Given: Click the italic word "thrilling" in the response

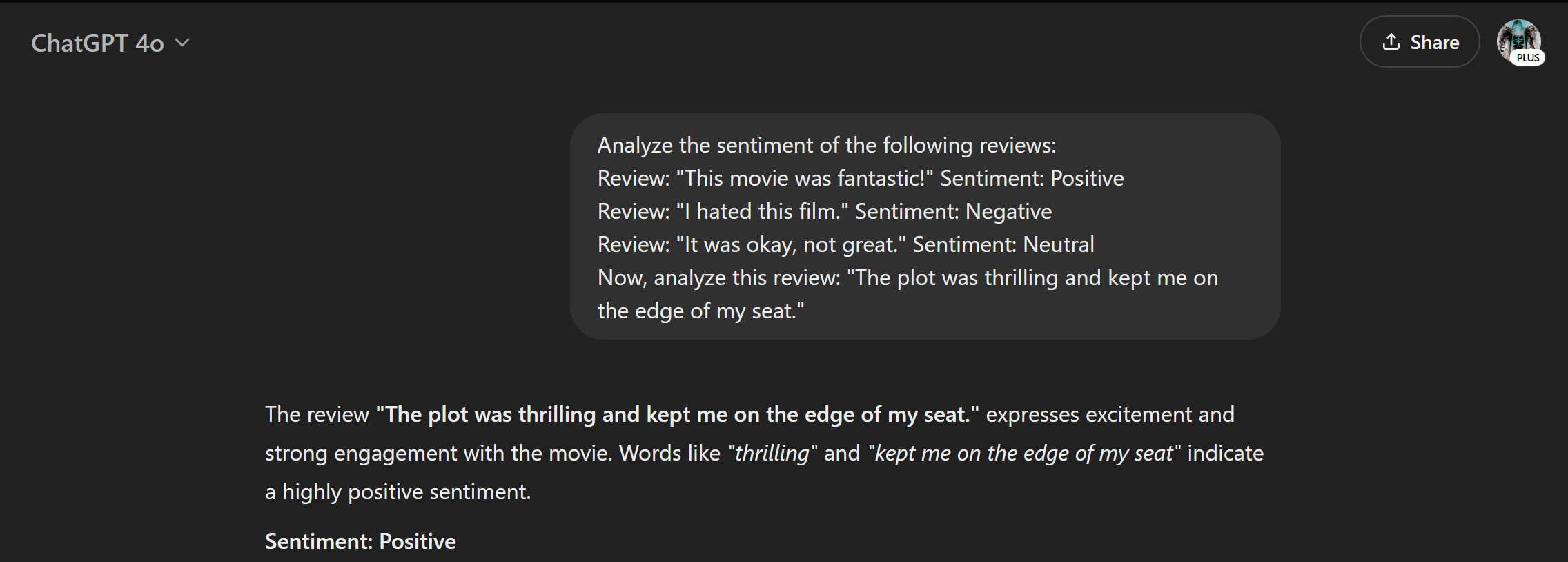Looking at the screenshot, I should 772,454.
